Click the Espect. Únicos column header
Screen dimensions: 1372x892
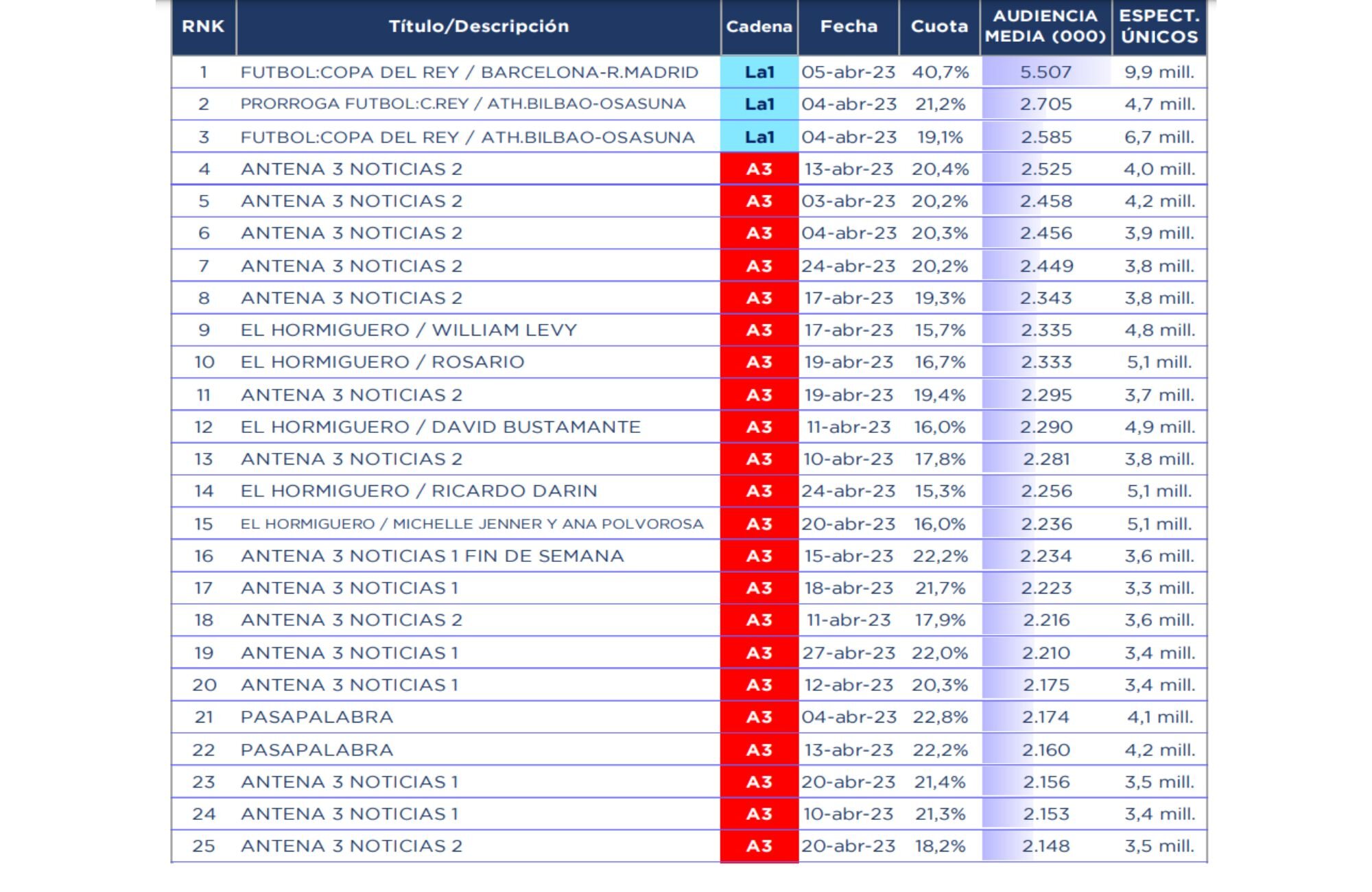[x=1159, y=27]
